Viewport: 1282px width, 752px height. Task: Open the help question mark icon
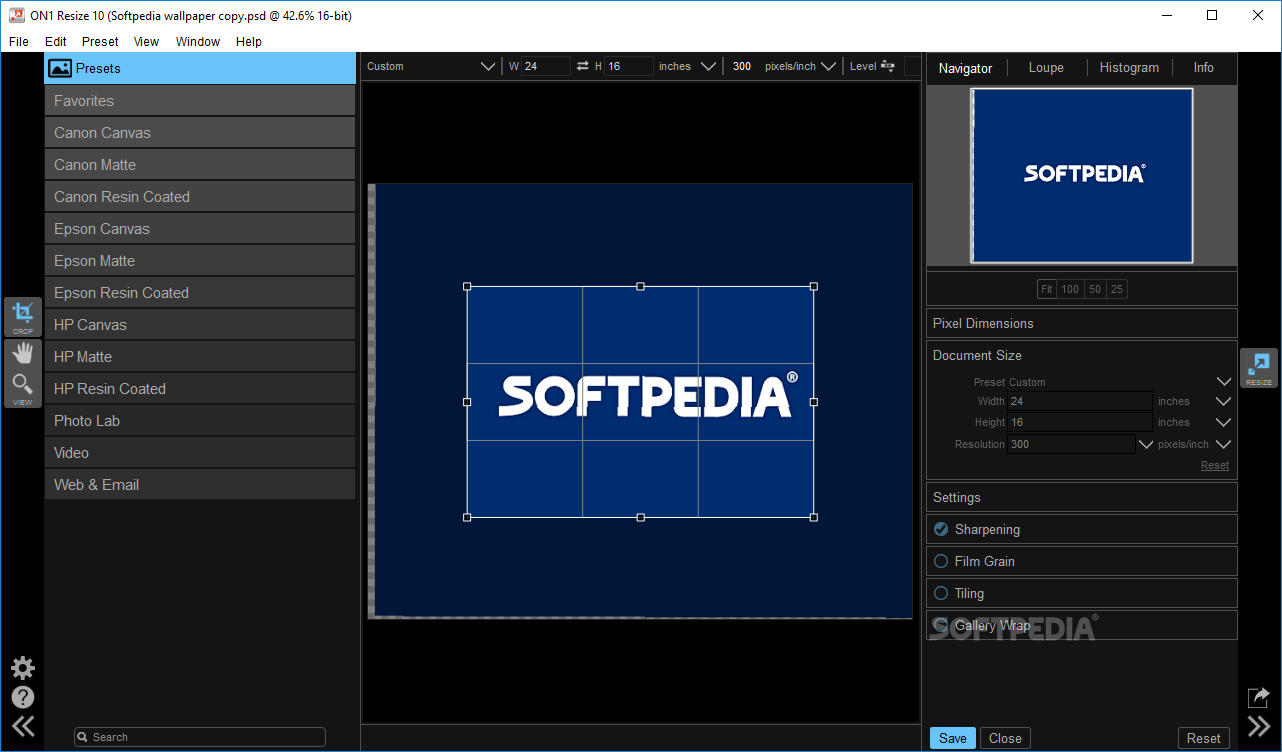22,697
